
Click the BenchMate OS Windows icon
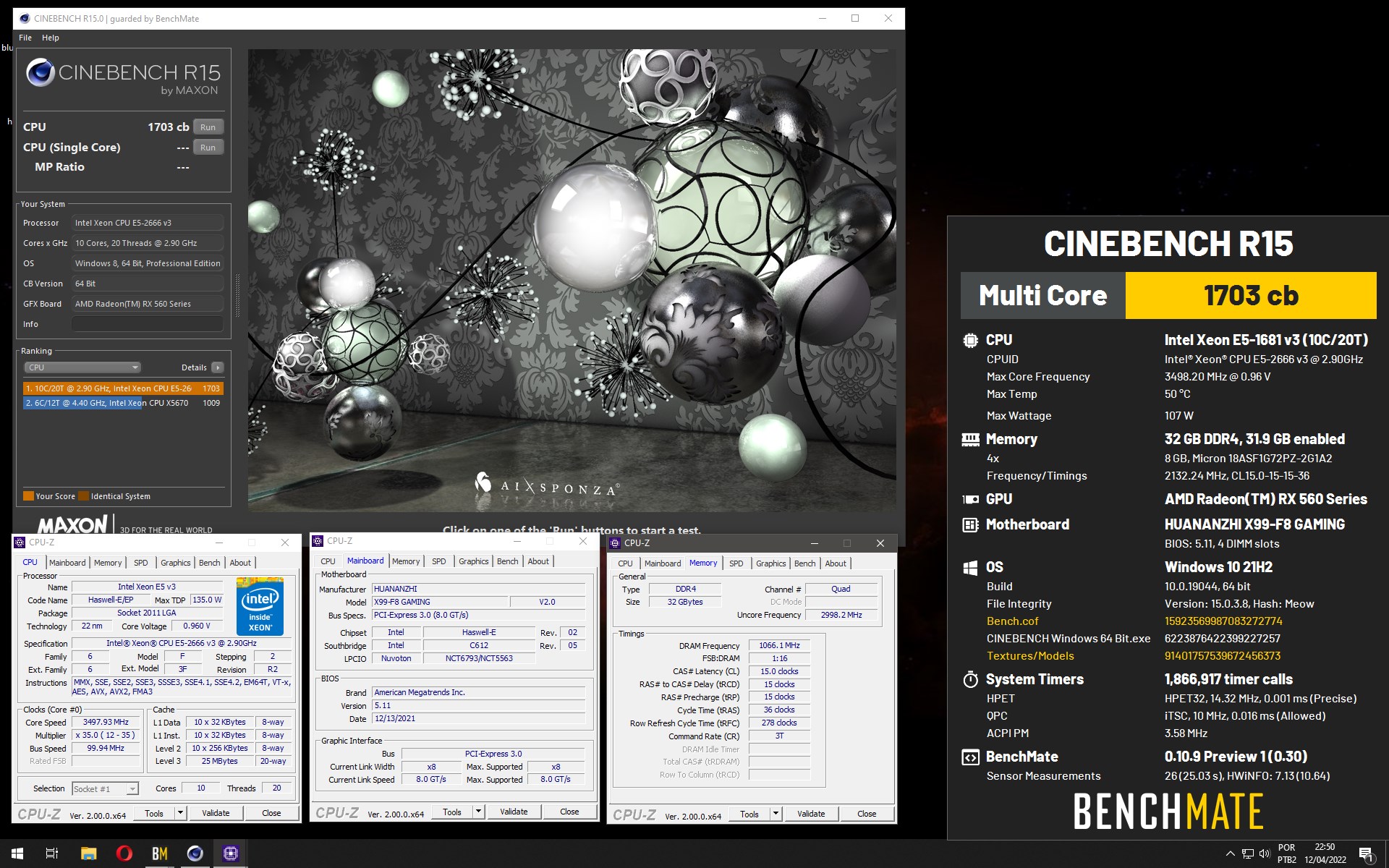click(x=970, y=568)
